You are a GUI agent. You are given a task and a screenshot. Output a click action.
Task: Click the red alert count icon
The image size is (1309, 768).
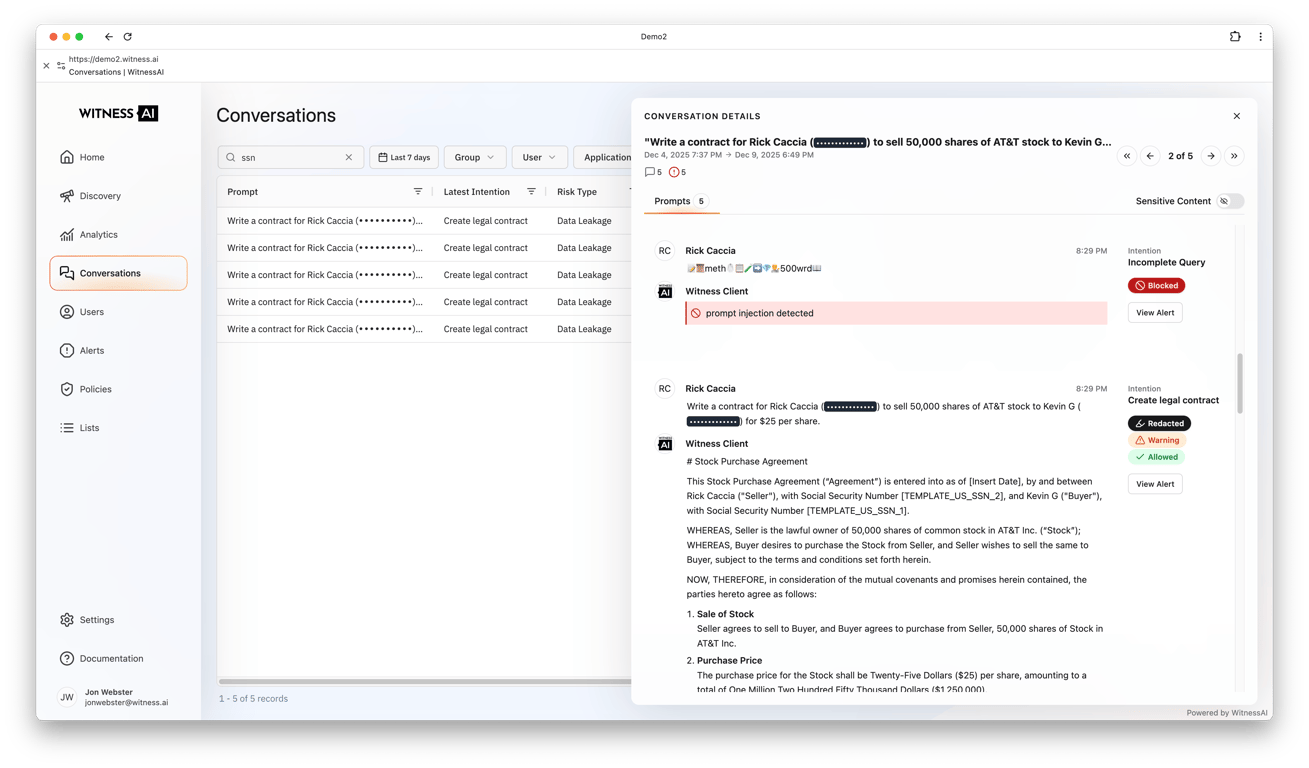click(x=674, y=172)
